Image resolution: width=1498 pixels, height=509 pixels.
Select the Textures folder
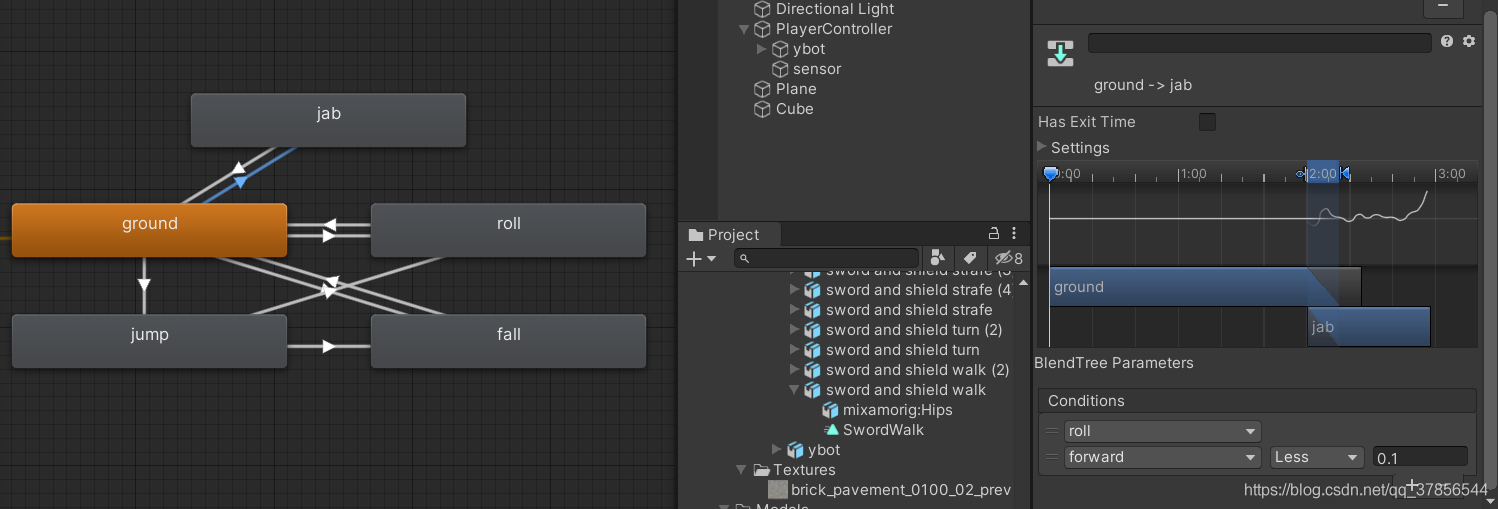(803, 470)
